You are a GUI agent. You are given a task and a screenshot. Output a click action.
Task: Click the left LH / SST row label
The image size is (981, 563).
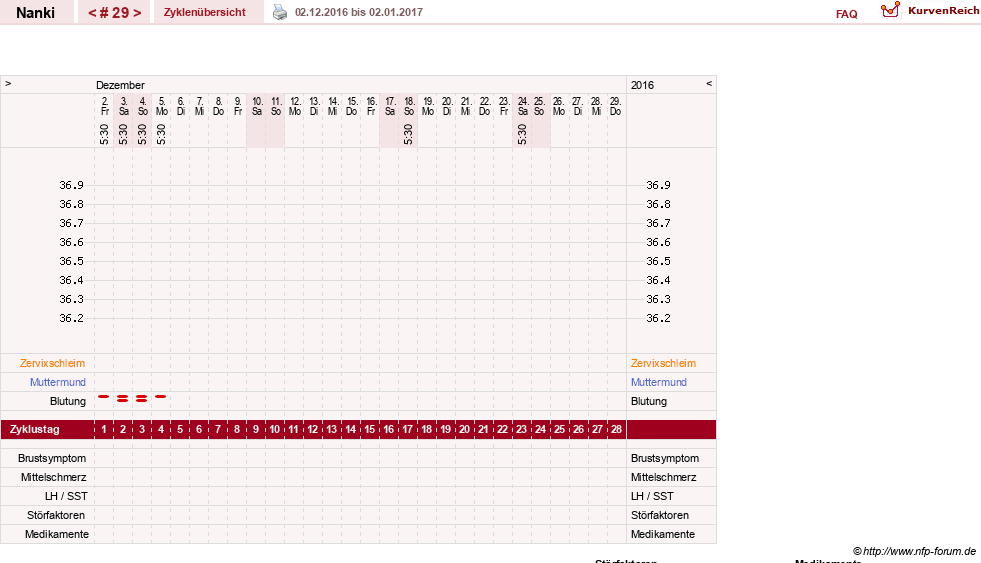66,496
